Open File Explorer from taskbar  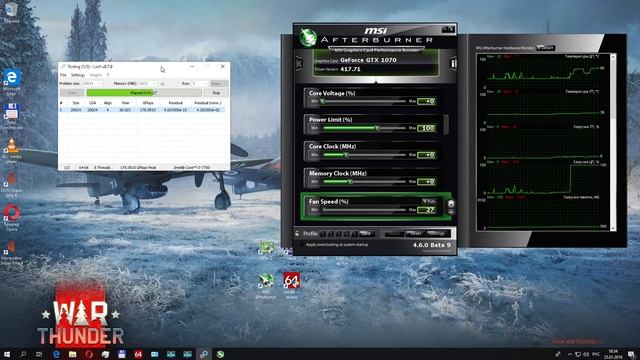[72, 354]
